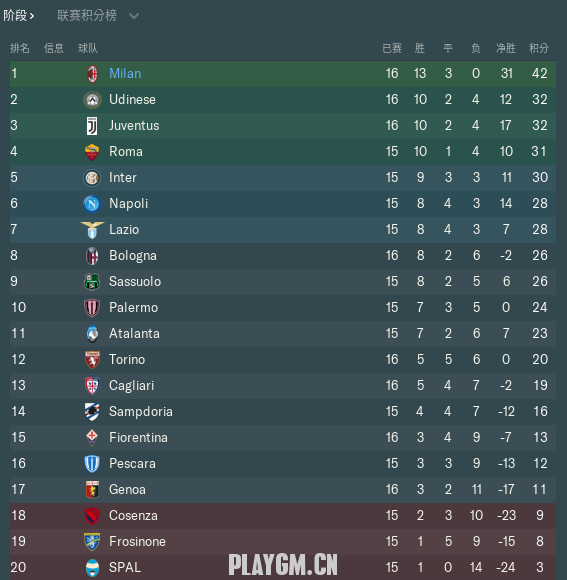Viewport: 567px width, 580px height.
Task: Click the Fiorentina crest icon
Action: coord(92,438)
